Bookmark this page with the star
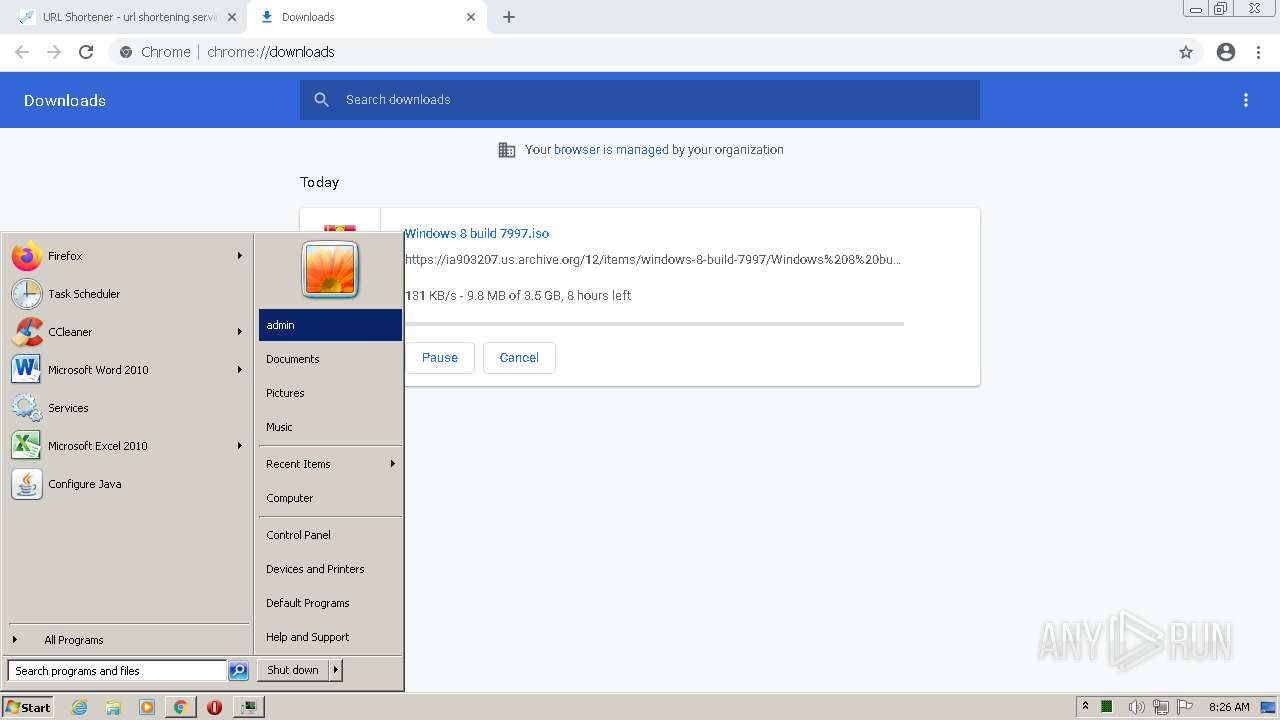Image resolution: width=1280 pixels, height=720 pixels. (1186, 52)
